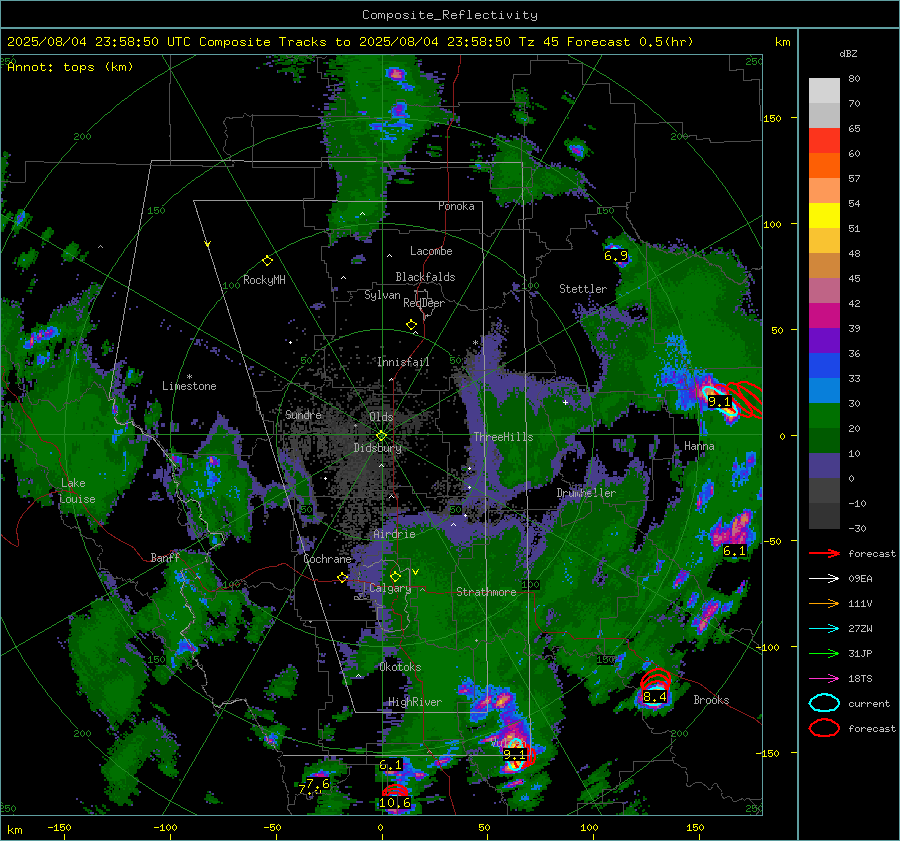The height and width of the screenshot is (841, 900).
Task: Click the Innisfail town label
Action: click(x=403, y=362)
